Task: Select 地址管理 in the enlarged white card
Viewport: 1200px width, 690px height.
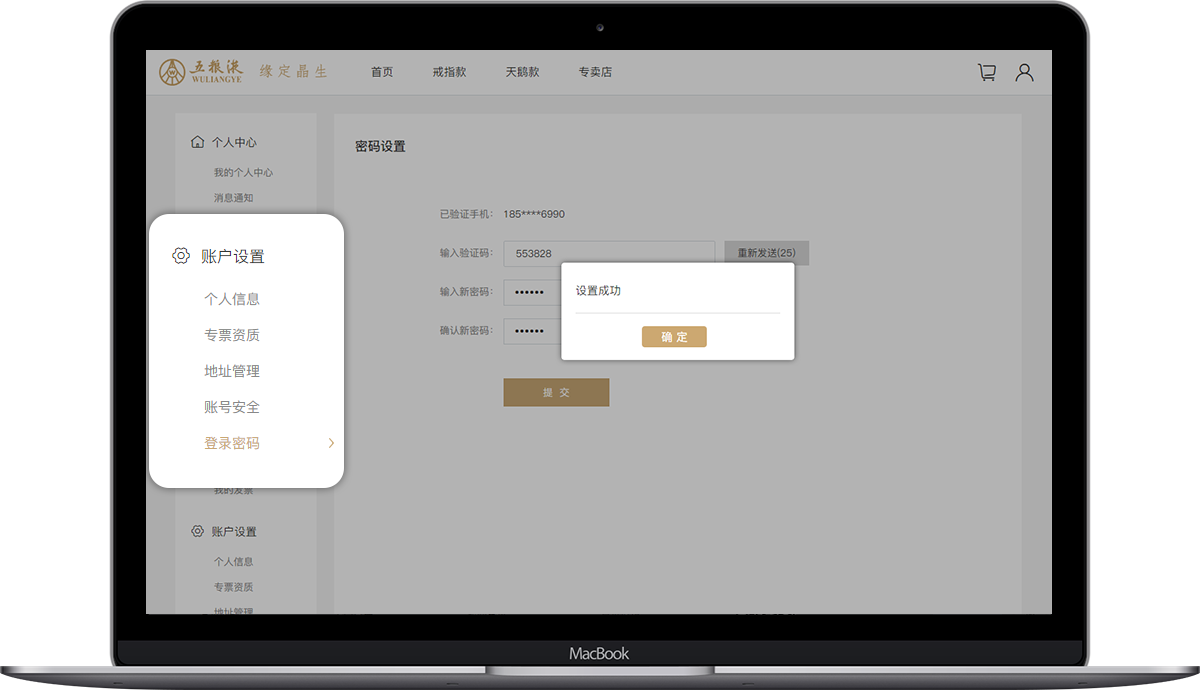Action: (x=232, y=371)
